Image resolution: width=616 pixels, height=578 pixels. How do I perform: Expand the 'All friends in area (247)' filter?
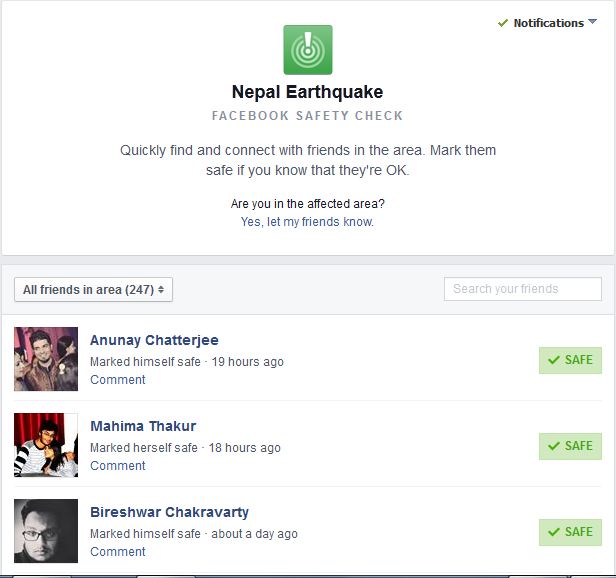[x=94, y=290]
